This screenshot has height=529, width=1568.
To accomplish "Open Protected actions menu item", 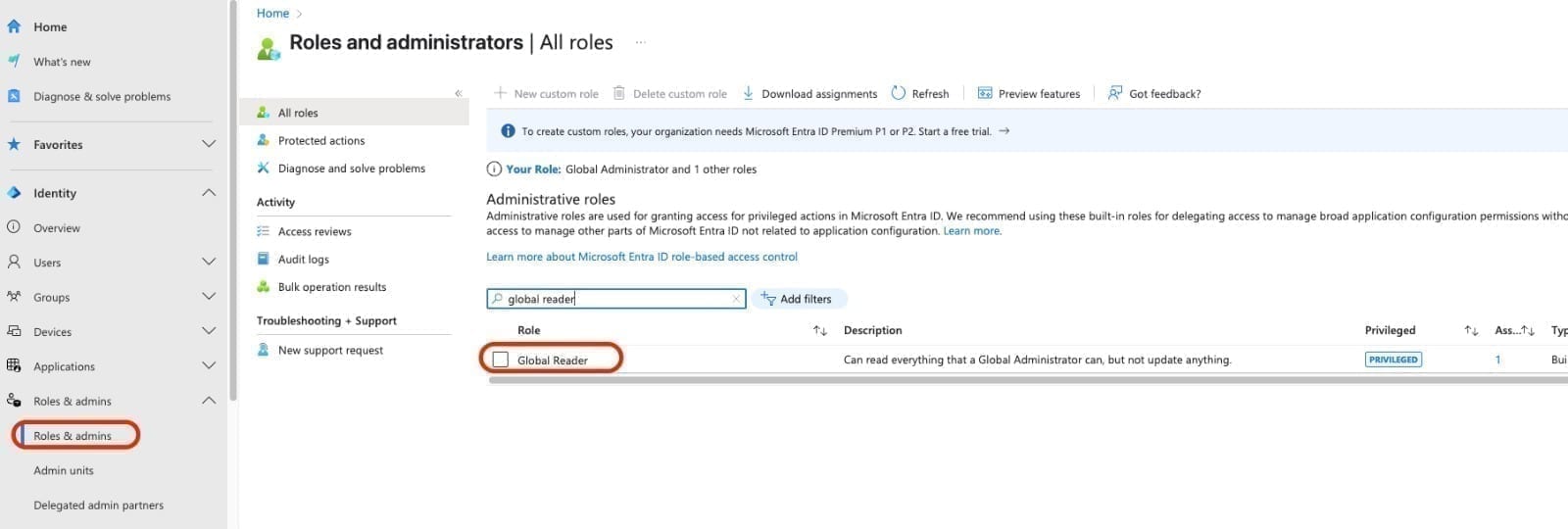I will click(x=320, y=140).
